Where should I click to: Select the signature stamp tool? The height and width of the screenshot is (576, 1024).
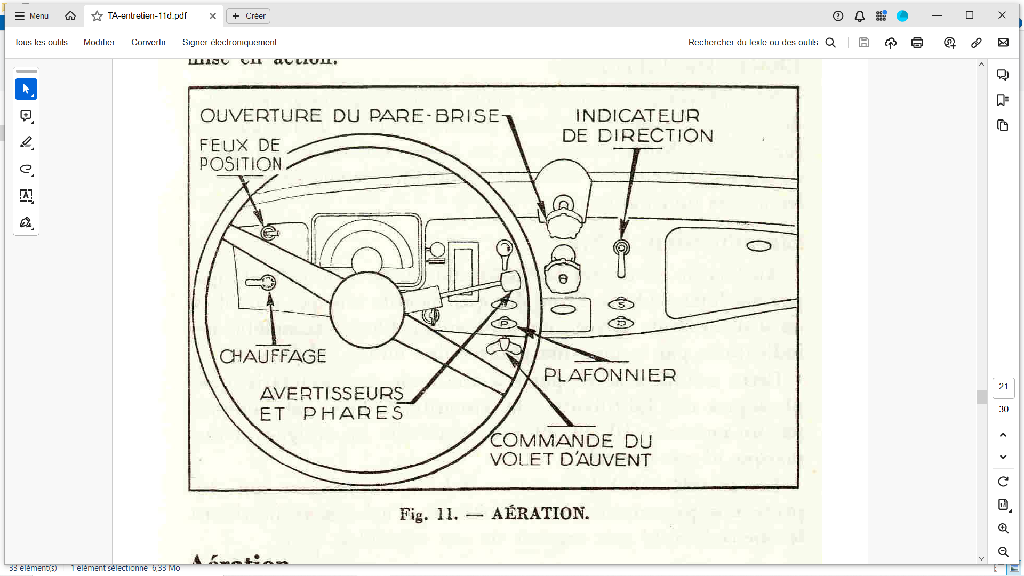[x=26, y=223]
